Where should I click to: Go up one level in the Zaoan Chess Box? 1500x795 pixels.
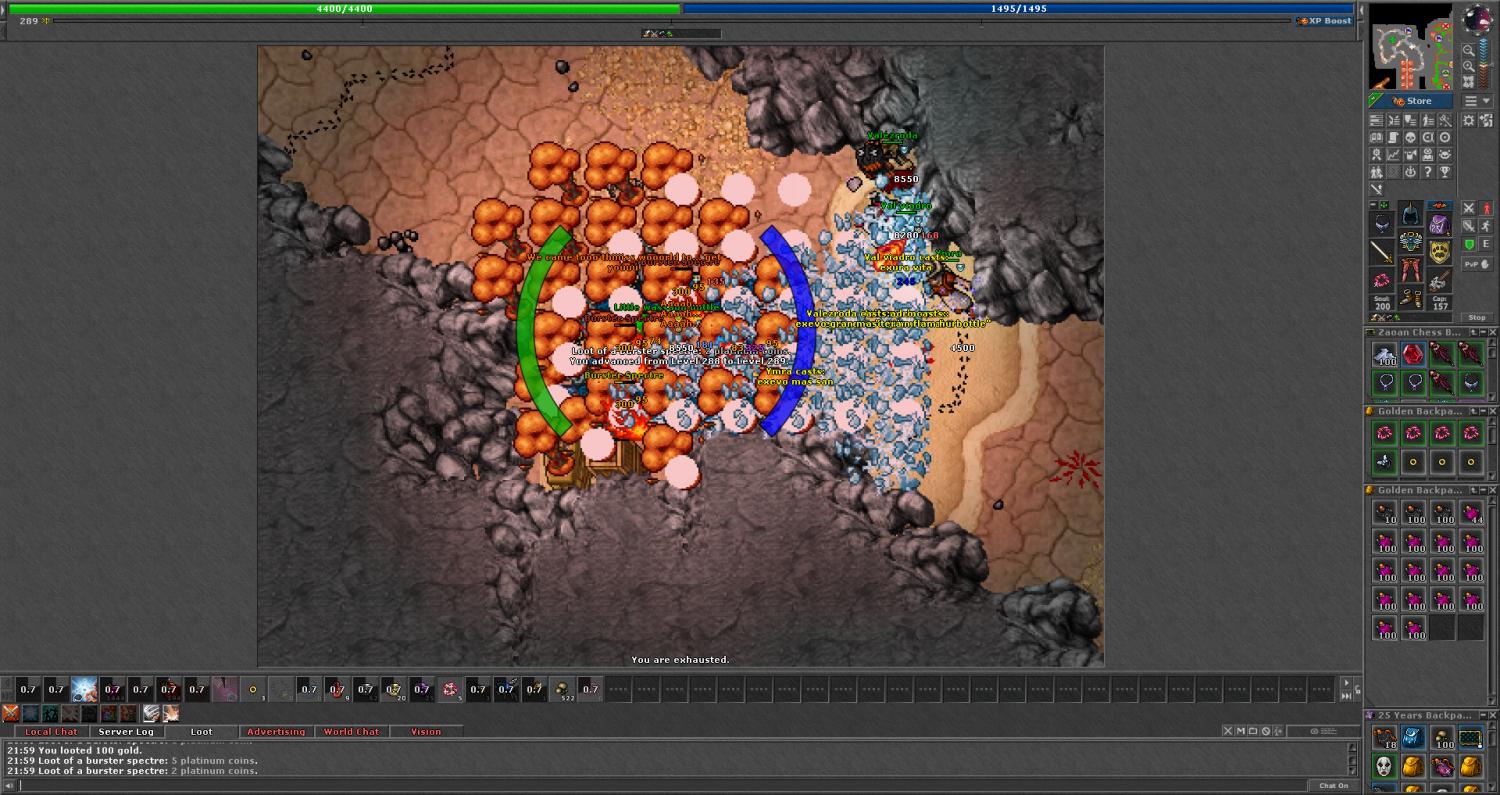pyautogui.click(x=1474, y=332)
